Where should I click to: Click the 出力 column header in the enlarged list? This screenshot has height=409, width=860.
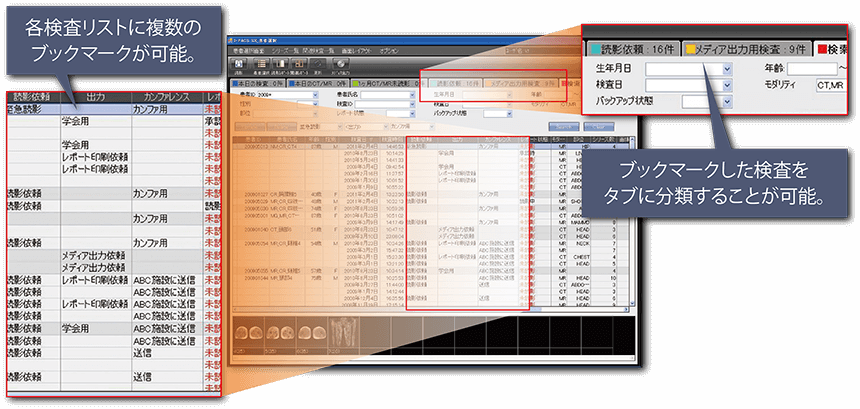click(x=95, y=97)
